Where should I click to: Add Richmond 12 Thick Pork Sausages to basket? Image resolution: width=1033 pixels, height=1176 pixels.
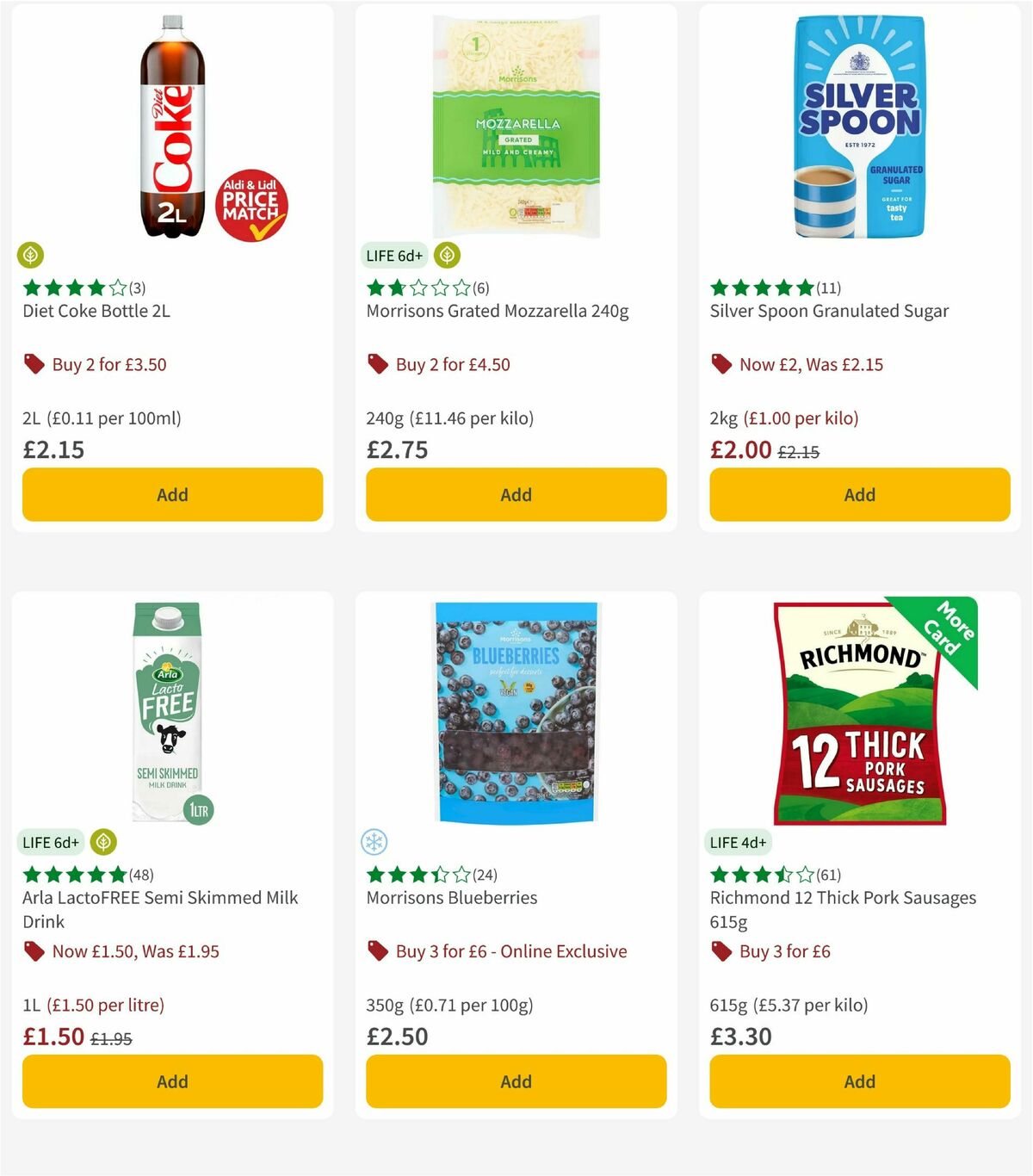[859, 1081]
